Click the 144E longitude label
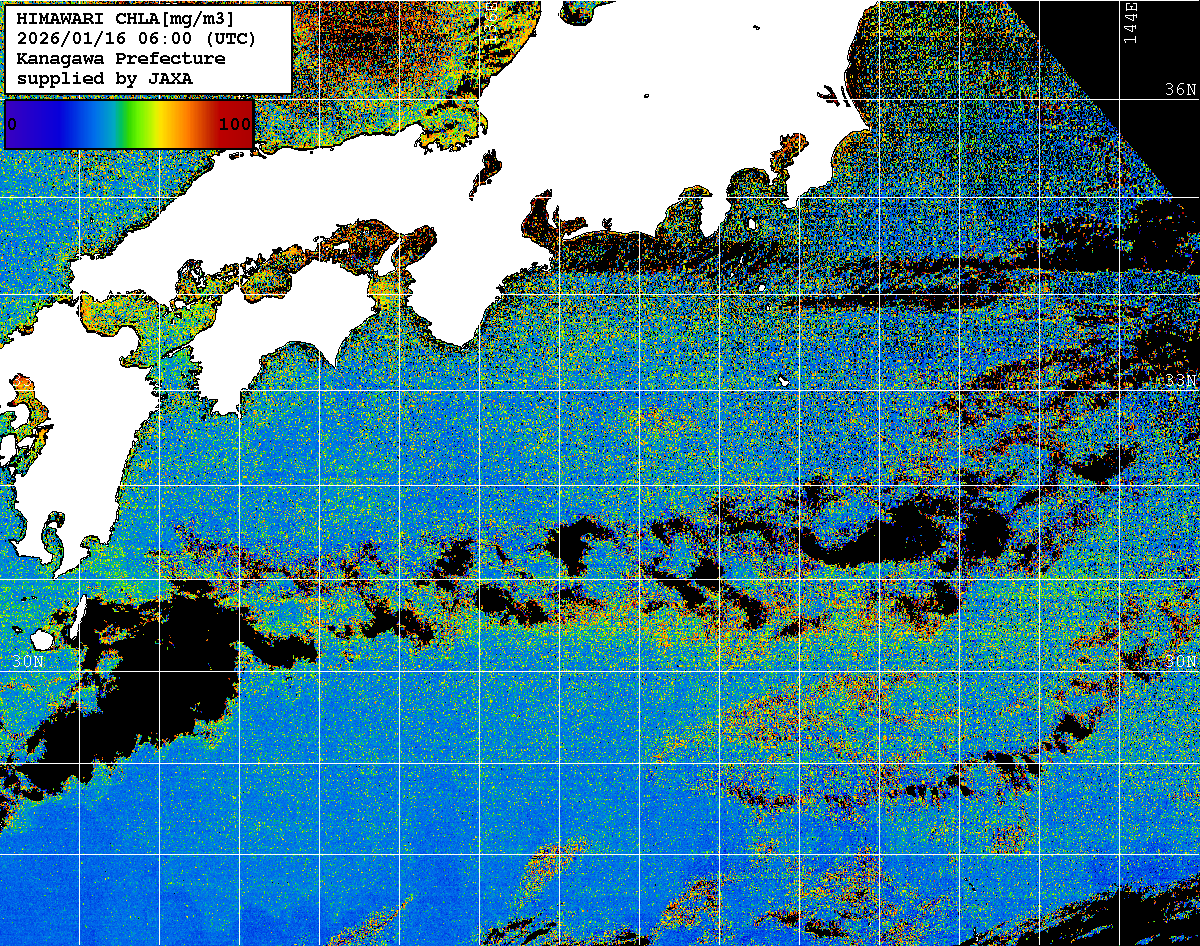 tap(1130, 22)
